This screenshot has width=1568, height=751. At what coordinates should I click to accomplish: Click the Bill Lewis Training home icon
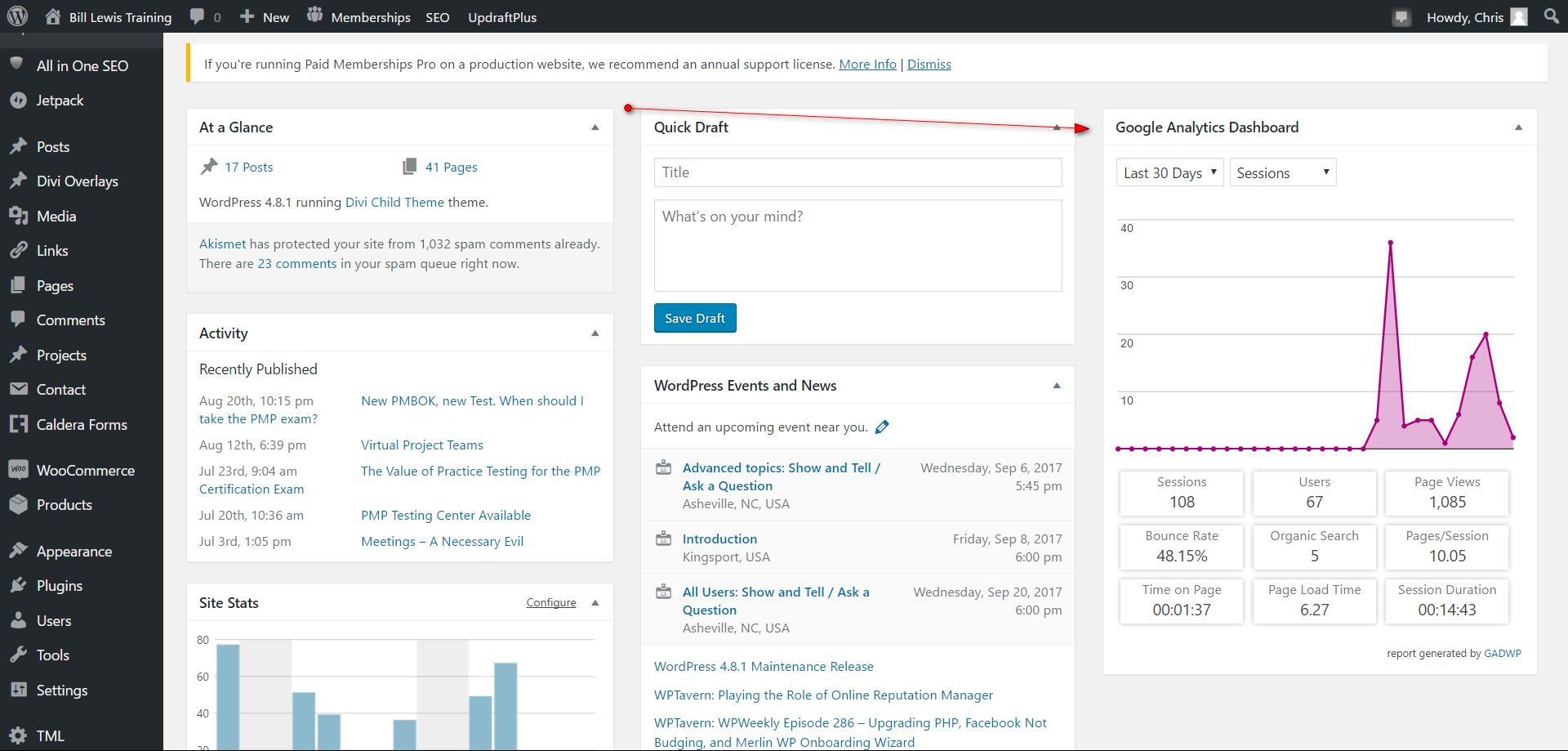pos(53,16)
